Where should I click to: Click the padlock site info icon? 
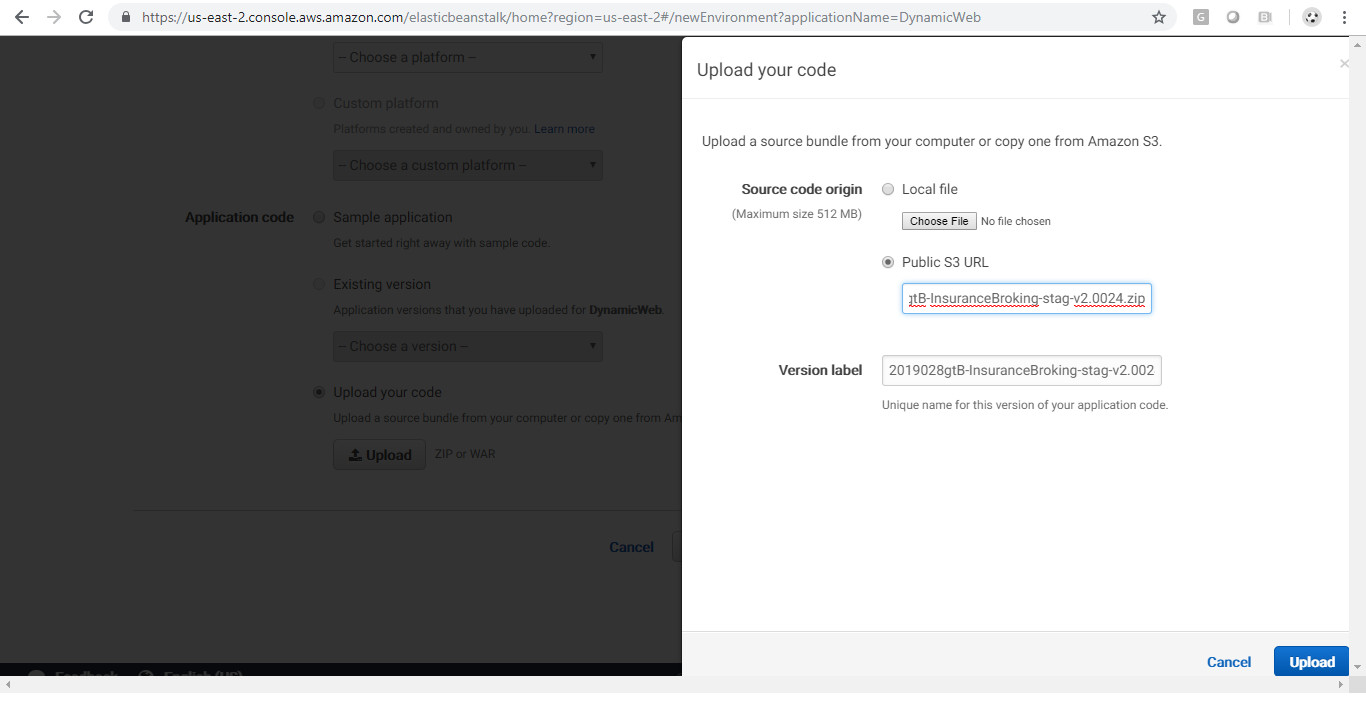click(x=125, y=17)
